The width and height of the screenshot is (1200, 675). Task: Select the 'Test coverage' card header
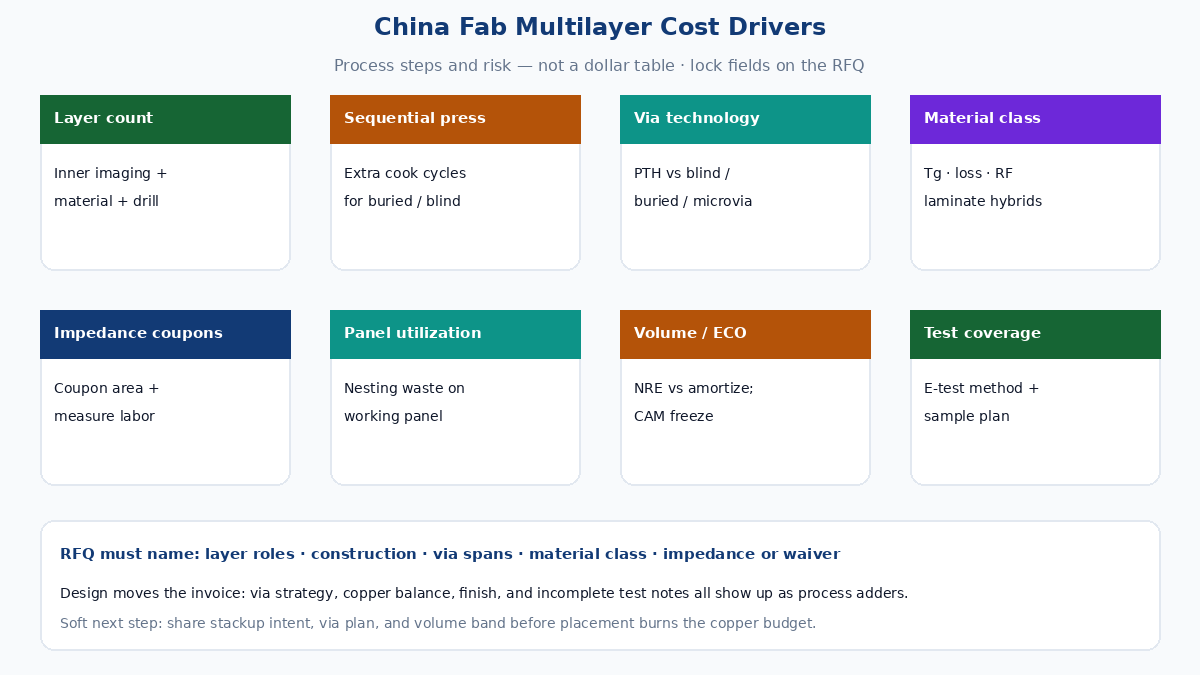point(1035,334)
